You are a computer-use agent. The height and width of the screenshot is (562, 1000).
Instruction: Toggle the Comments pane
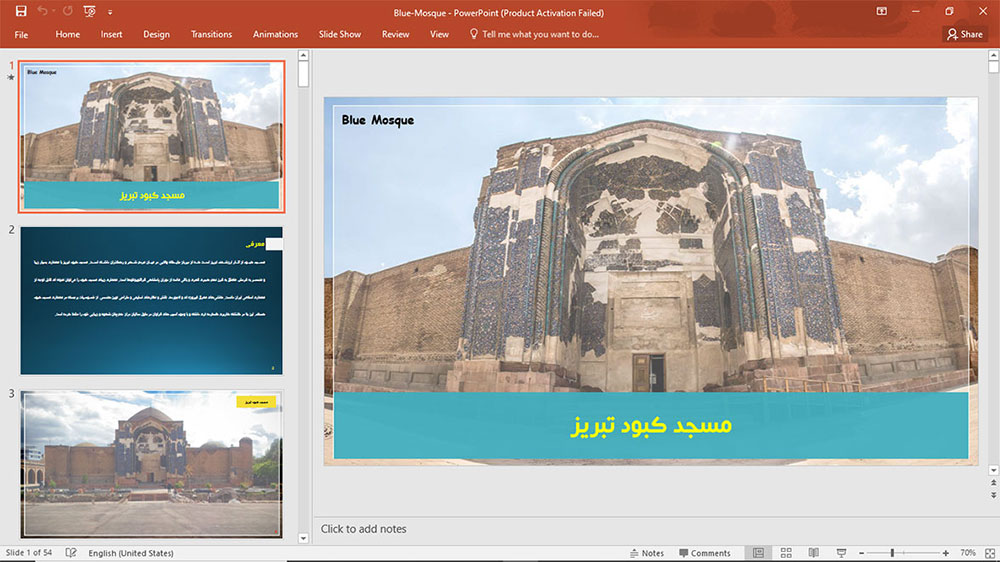click(x=705, y=553)
